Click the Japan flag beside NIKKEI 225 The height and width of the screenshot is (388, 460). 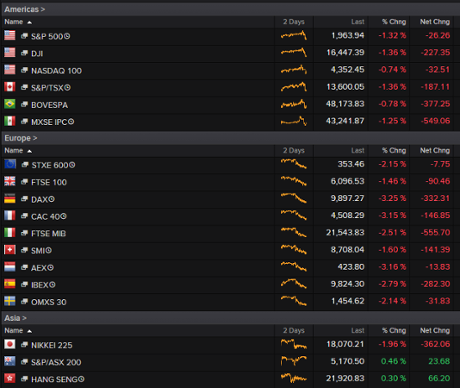tap(10, 344)
